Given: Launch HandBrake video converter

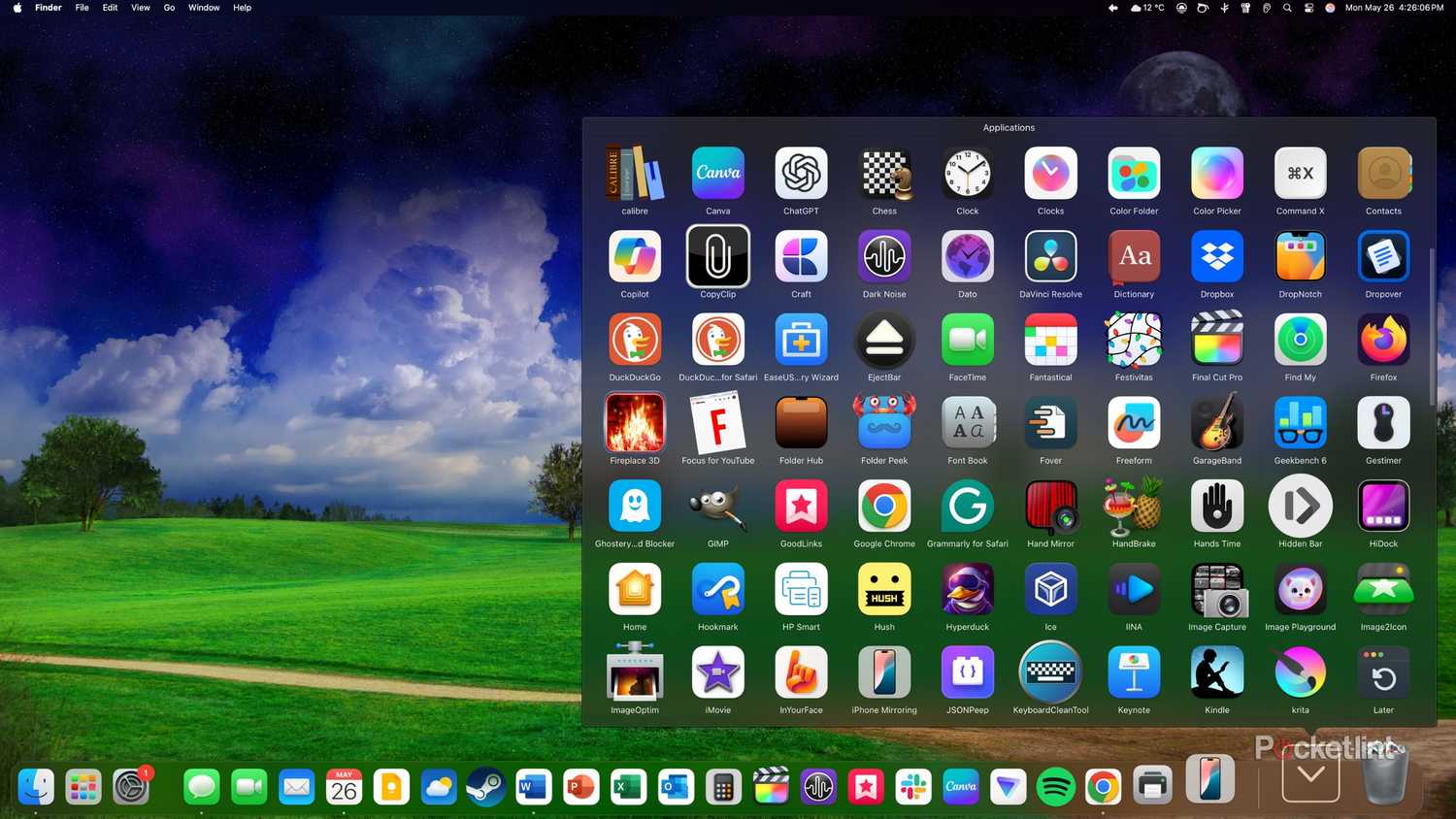Looking at the screenshot, I should (x=1133, y=506).
